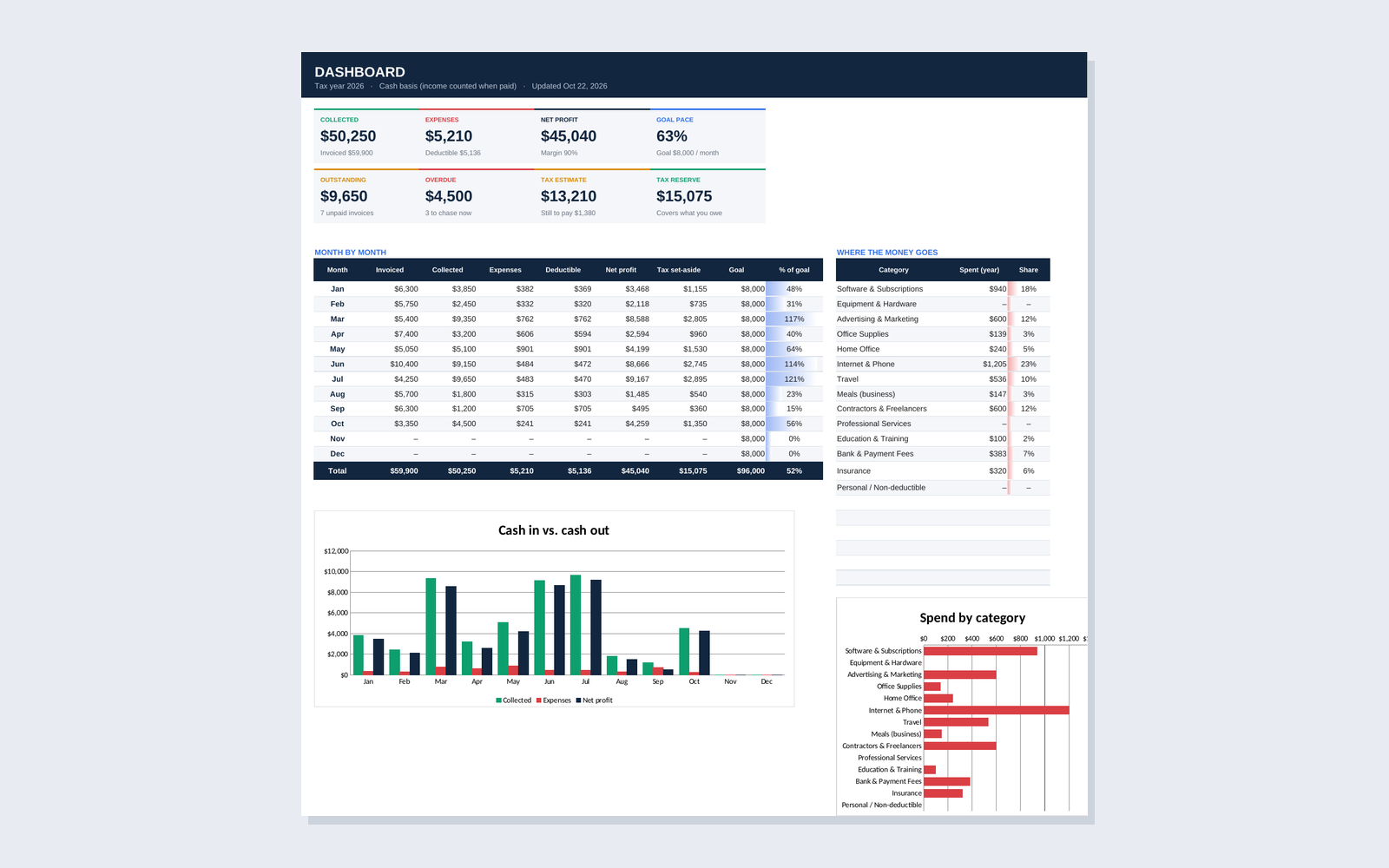Click the Bank & Payment Fees row
This screenshot has height=868, width=1389.
(x=943, y=454)
